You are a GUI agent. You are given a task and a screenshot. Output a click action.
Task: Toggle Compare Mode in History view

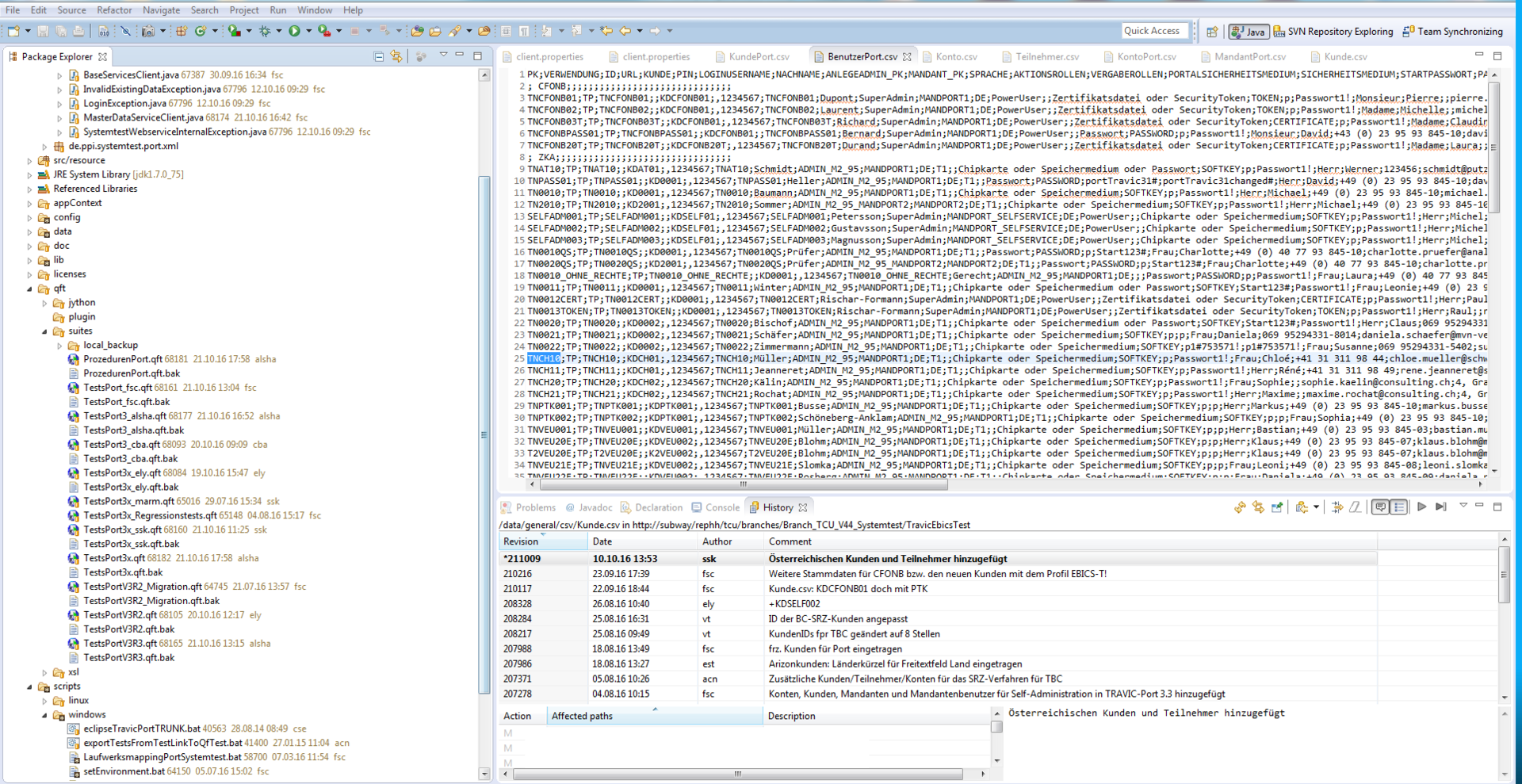pos(1337,507)
